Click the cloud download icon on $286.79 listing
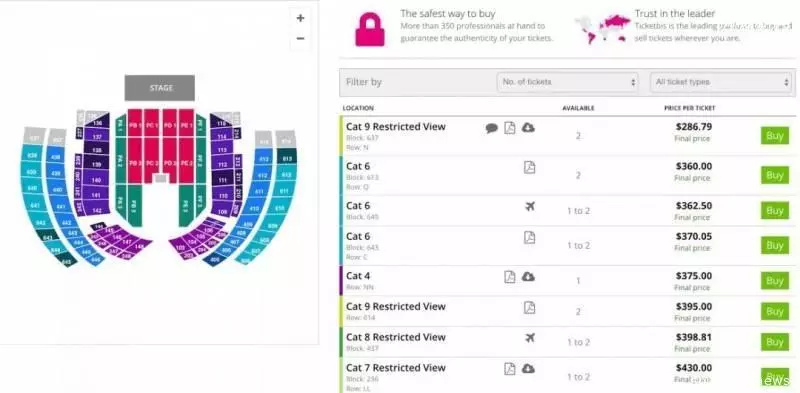 [528, 128]
